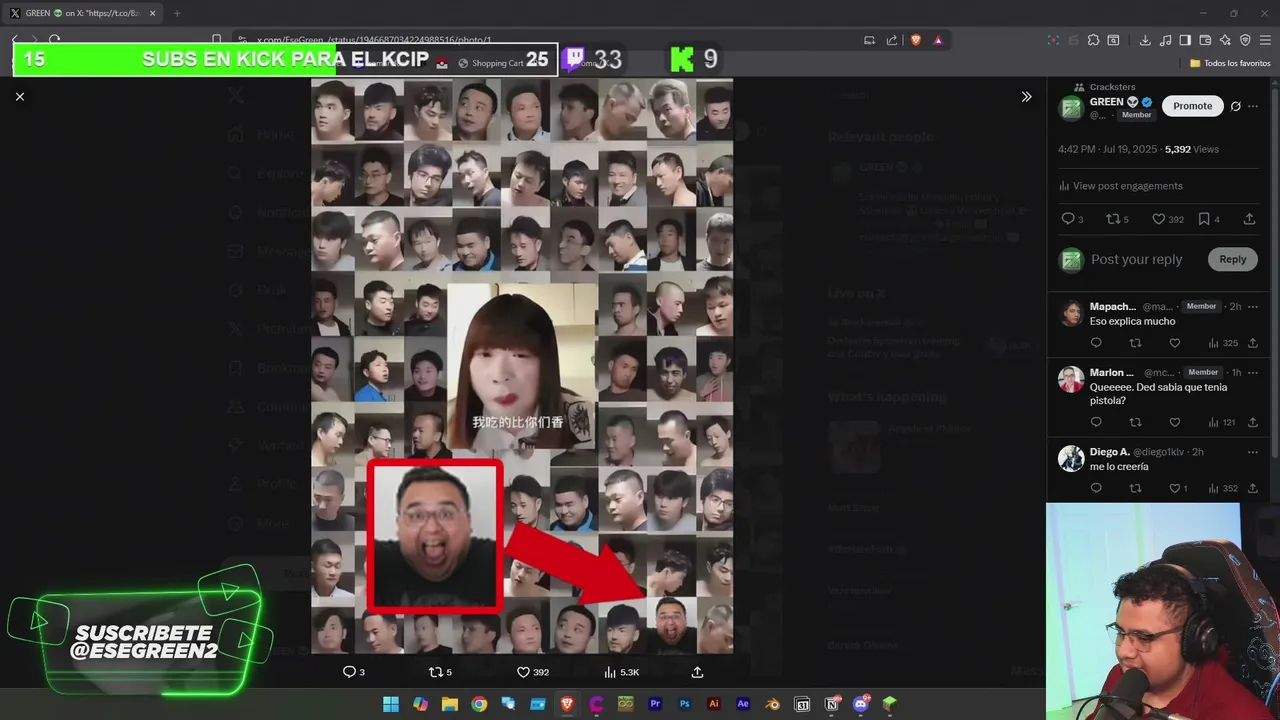The image size is (1280, 720).
Task: Open Discord from taskbar
Action: tap(861, 704)
